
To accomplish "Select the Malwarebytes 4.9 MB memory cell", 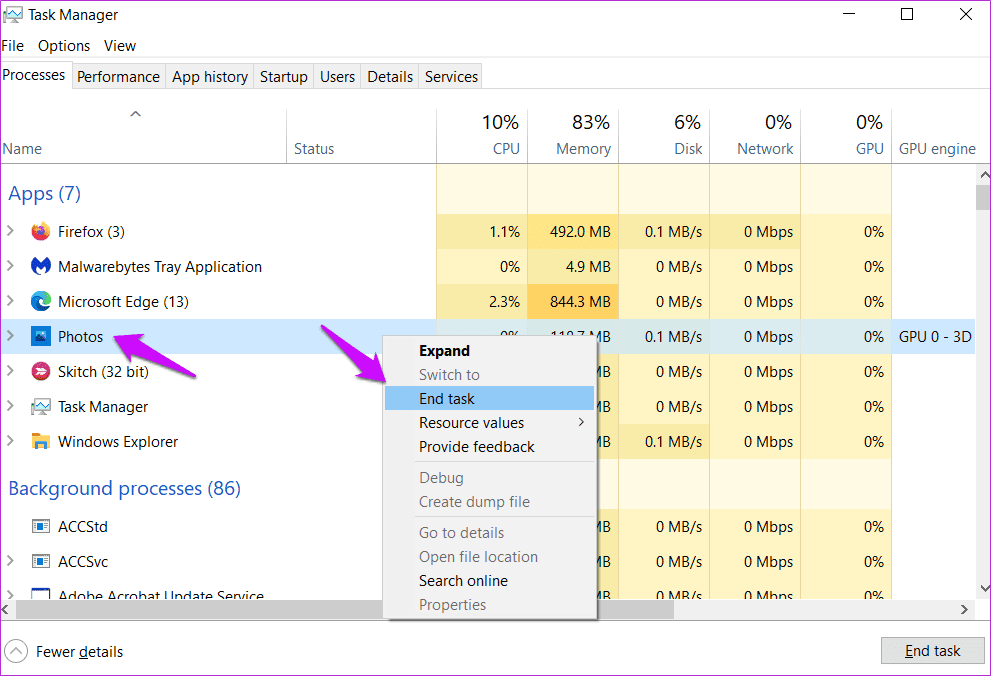I will coord(573,267).
